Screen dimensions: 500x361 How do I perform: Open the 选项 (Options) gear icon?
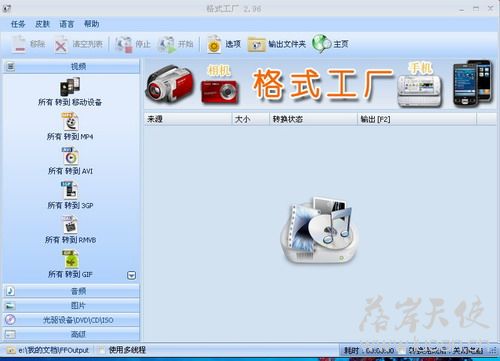click(214, 44)
